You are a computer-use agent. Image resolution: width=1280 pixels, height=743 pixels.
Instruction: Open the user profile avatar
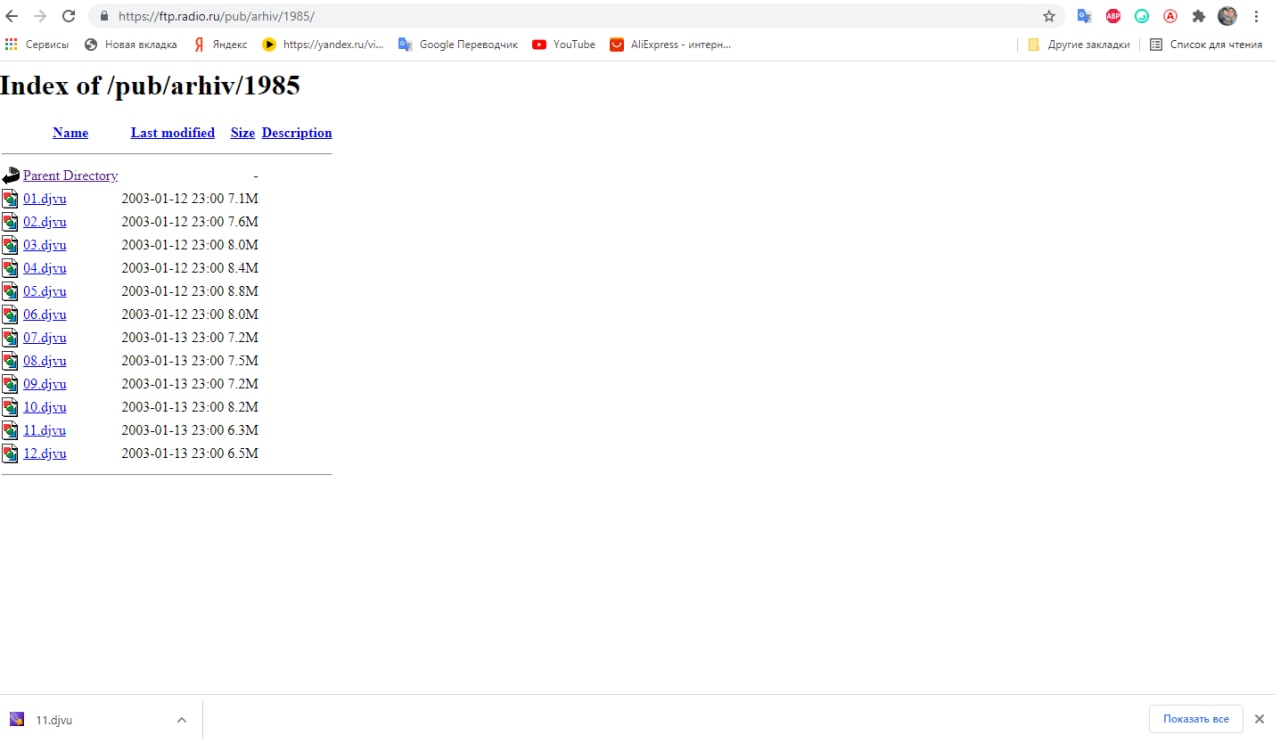point(1227,16)
